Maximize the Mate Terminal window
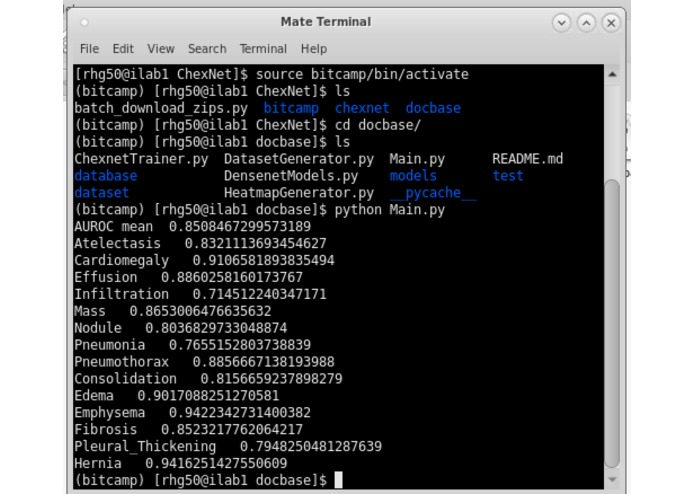The height and width of the screenshot is (494, 695). pyautogui.click(x=586, y=22)
